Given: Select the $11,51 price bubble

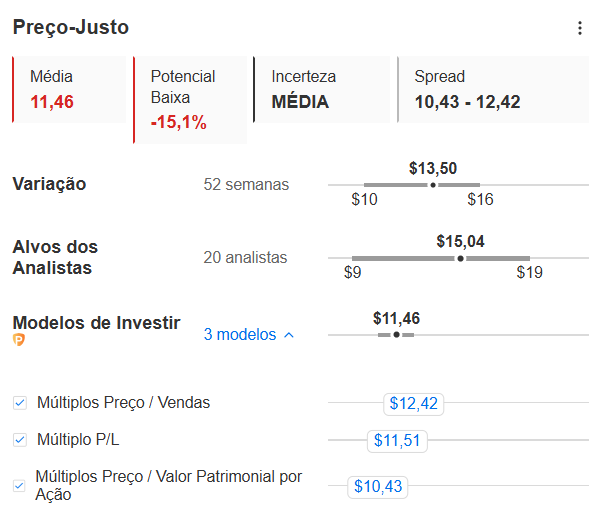Looking at the screenshot, I should click(397, 441).
